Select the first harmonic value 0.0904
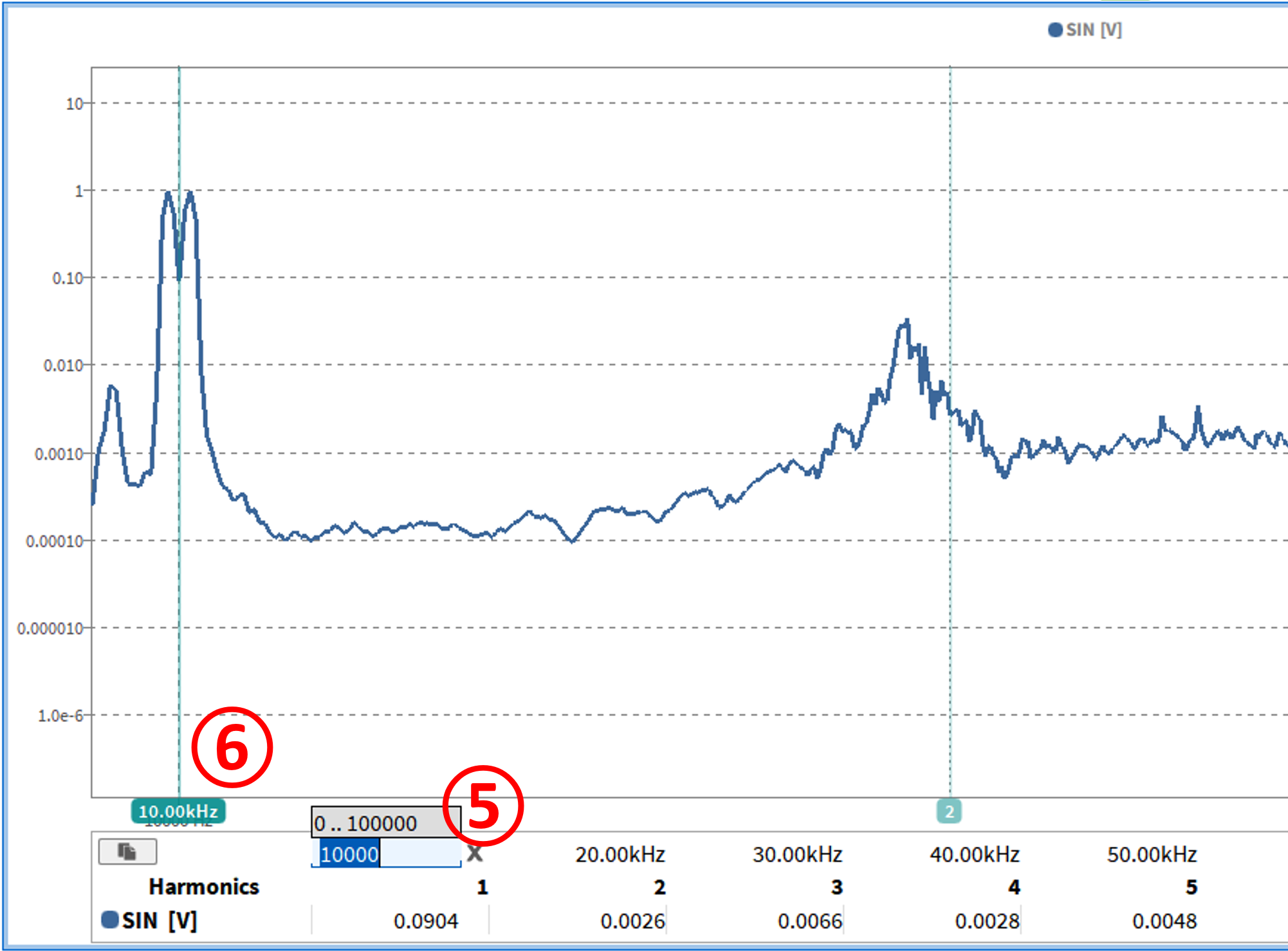The image size is (1288, 951). point(425,921)
